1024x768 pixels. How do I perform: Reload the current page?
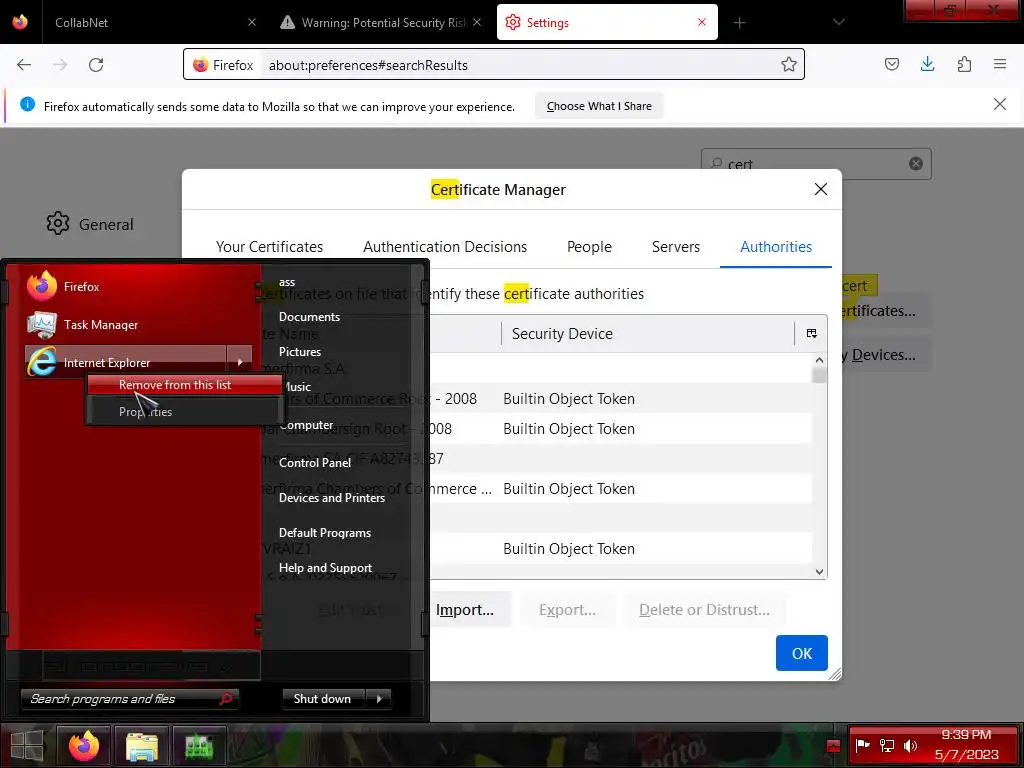tap(96, 65)
